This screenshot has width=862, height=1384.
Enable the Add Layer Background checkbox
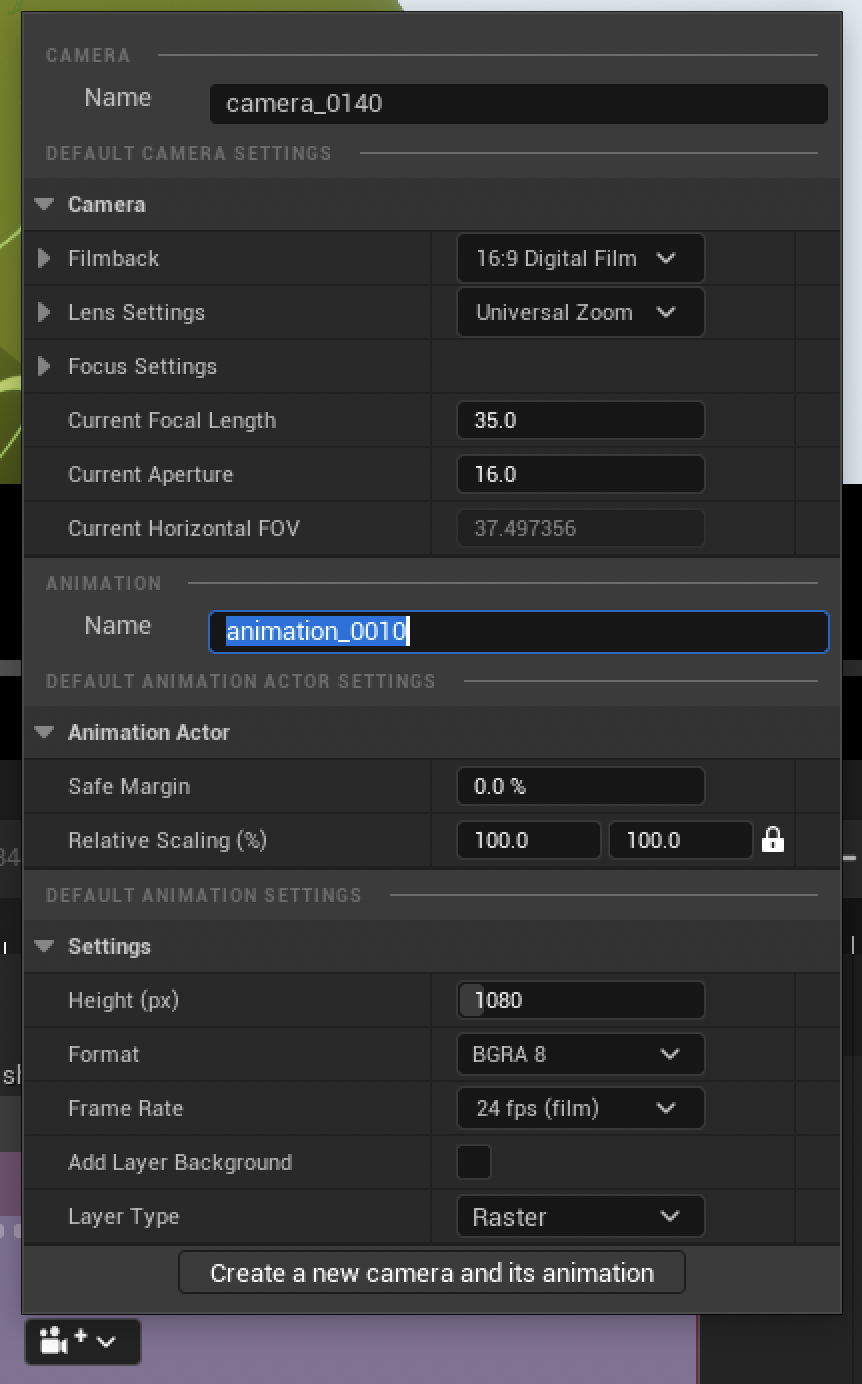click(474, 1162)
